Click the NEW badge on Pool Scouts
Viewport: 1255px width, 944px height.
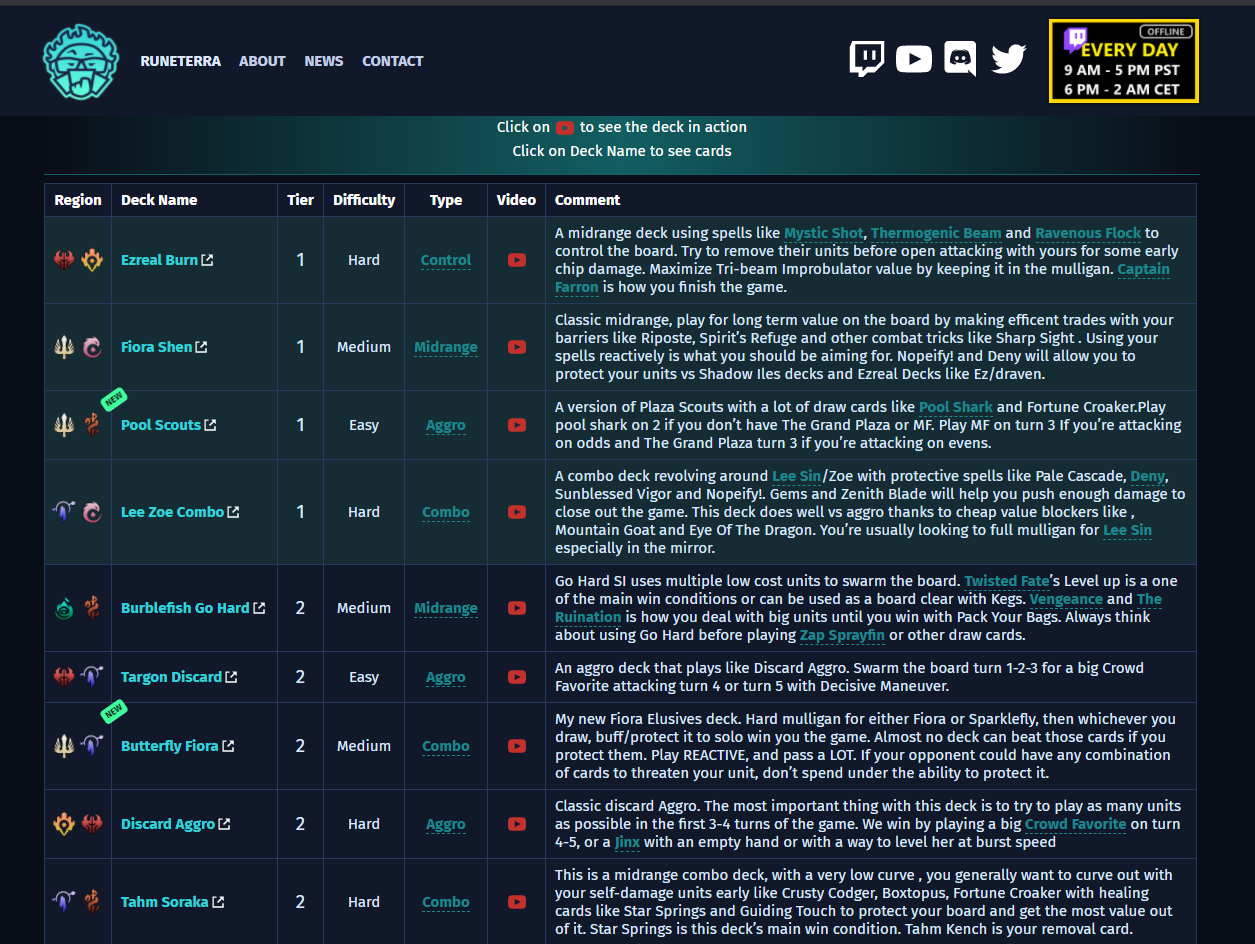(114, 400)
